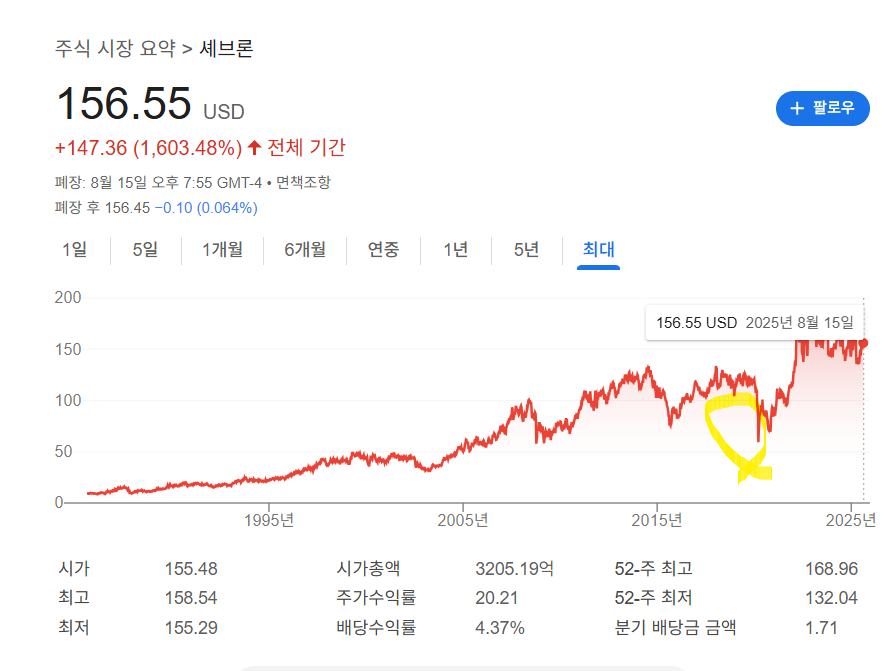
Task: Click the after-hours price 156.45
Action: point(127,208)
